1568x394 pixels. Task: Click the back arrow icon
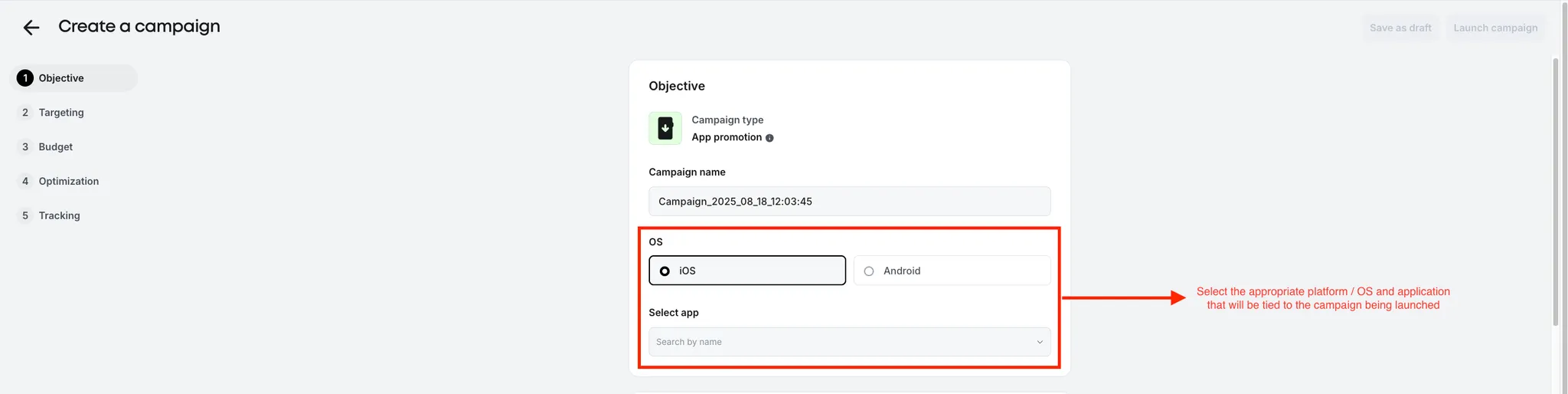31,28
